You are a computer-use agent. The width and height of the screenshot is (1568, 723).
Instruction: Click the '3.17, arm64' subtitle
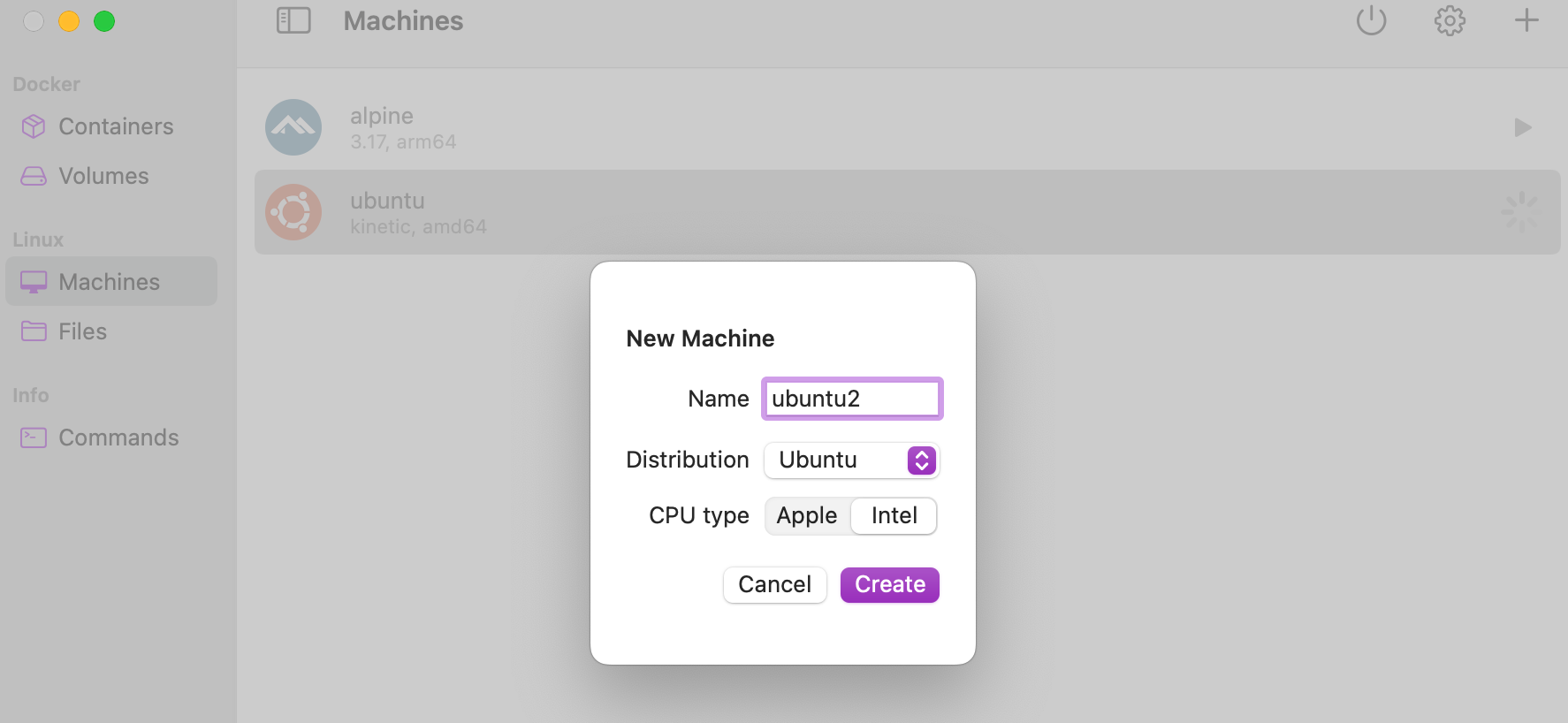(x=403, y=142)
